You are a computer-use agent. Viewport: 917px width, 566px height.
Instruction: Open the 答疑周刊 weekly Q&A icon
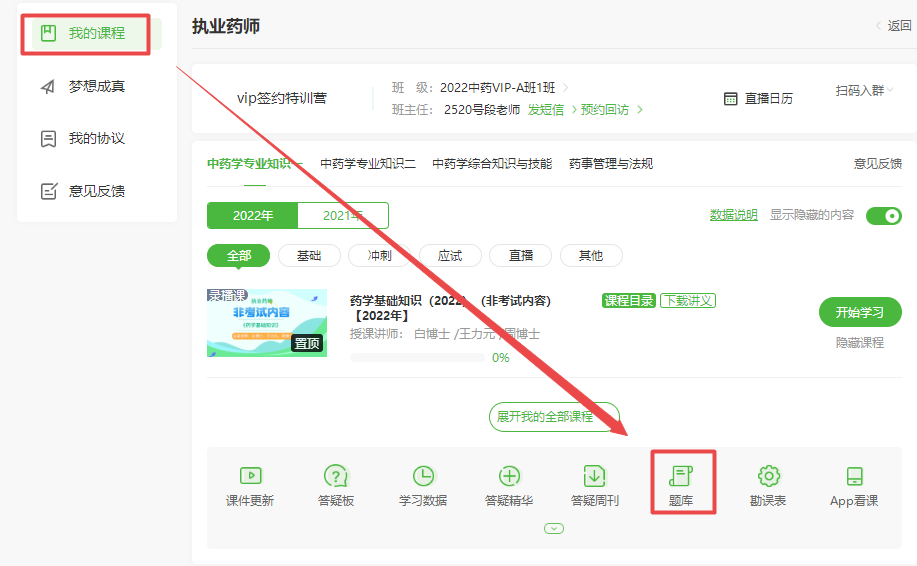tap(595, 477)
